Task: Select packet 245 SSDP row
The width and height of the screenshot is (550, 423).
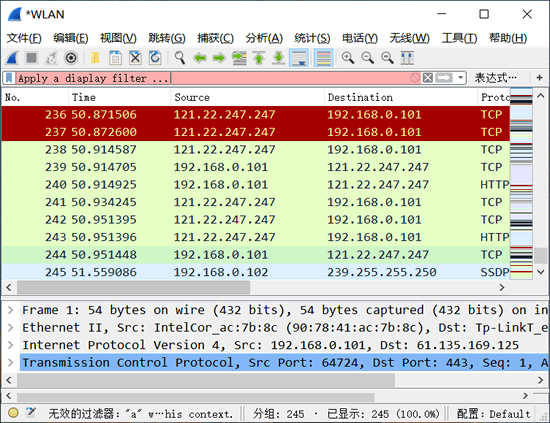Action: 256,273
